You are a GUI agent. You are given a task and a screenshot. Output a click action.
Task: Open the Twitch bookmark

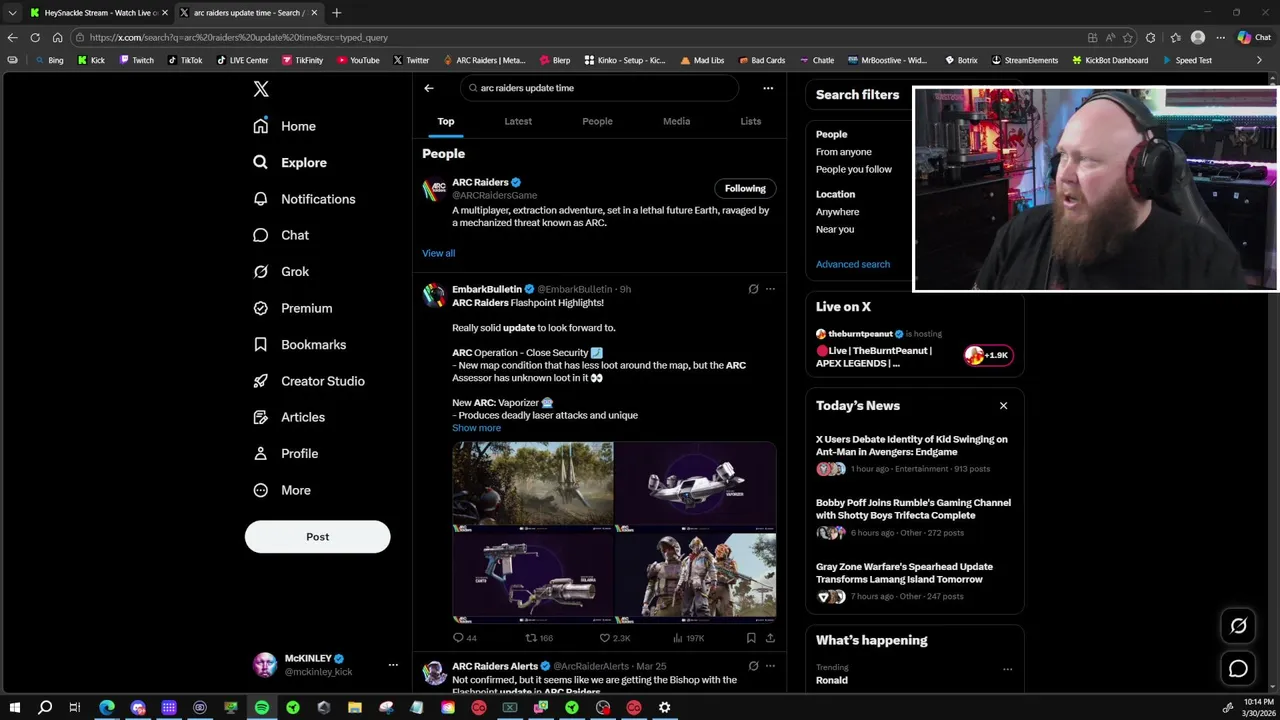pyautogui.click(x=137, y=60)
